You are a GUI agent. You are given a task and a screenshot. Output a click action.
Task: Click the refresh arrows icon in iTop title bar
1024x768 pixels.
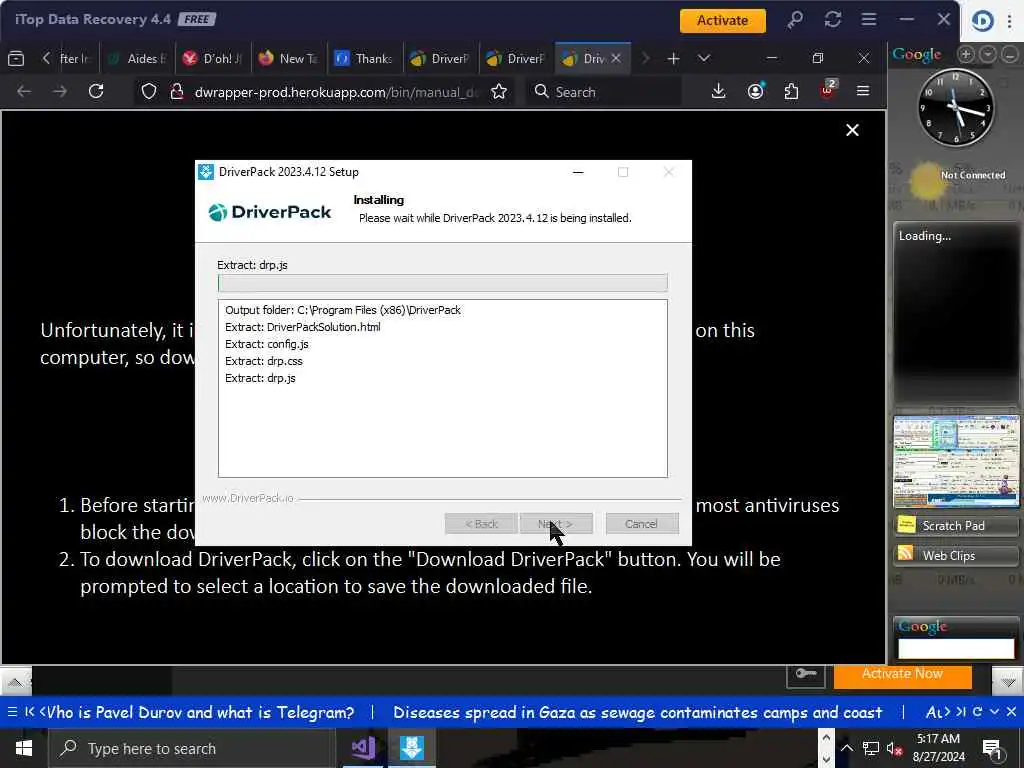coord(833,20)
